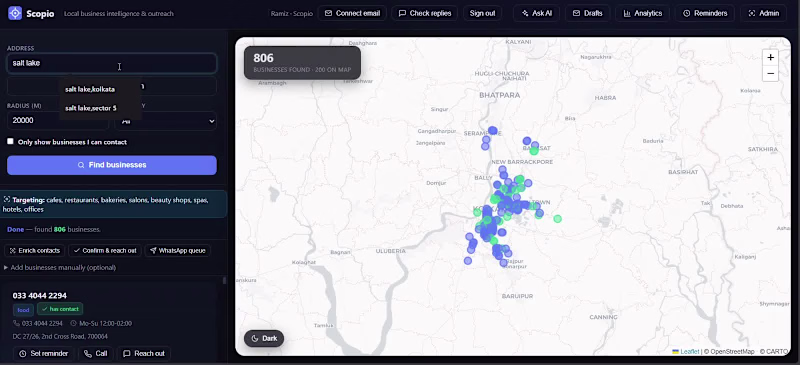Open the Admin section
This screenshot has width=800, height=365.
(x=763, y=13)
